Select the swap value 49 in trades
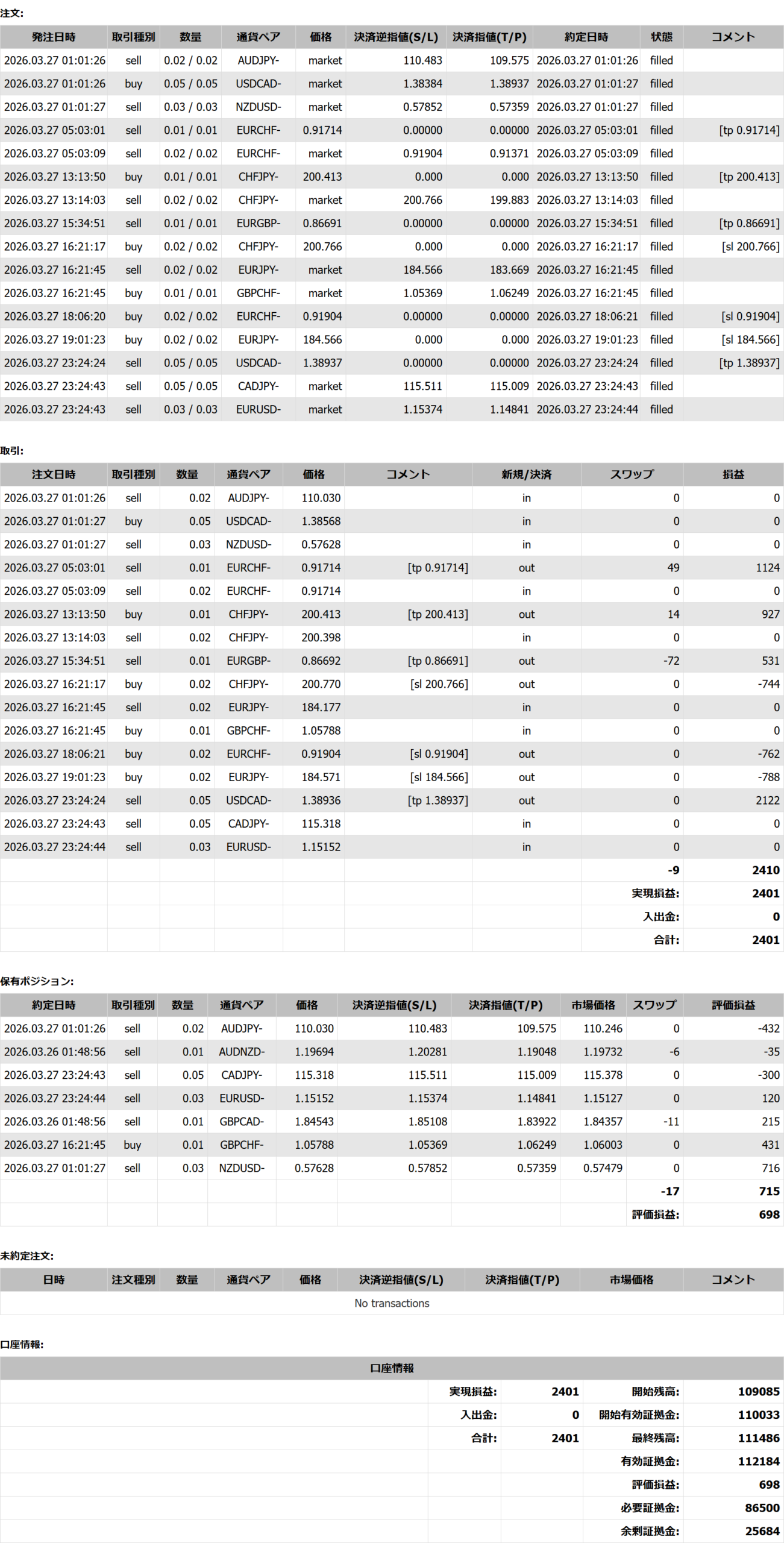Image resolution: width=784 pixels, height=1543 pixels. tap(673, 568)
